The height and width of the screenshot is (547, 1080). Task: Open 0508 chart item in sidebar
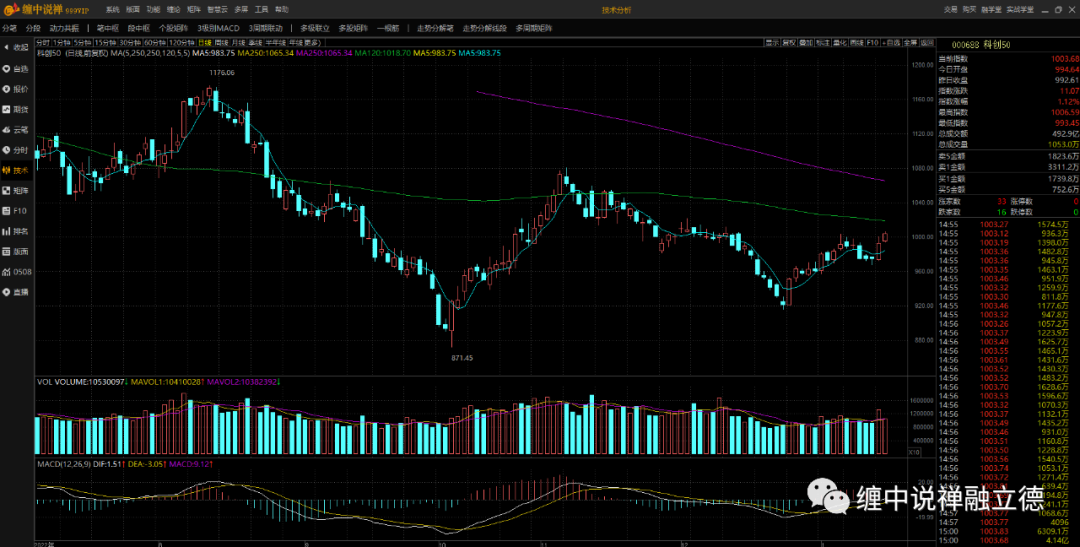click(x=17, y=271)
